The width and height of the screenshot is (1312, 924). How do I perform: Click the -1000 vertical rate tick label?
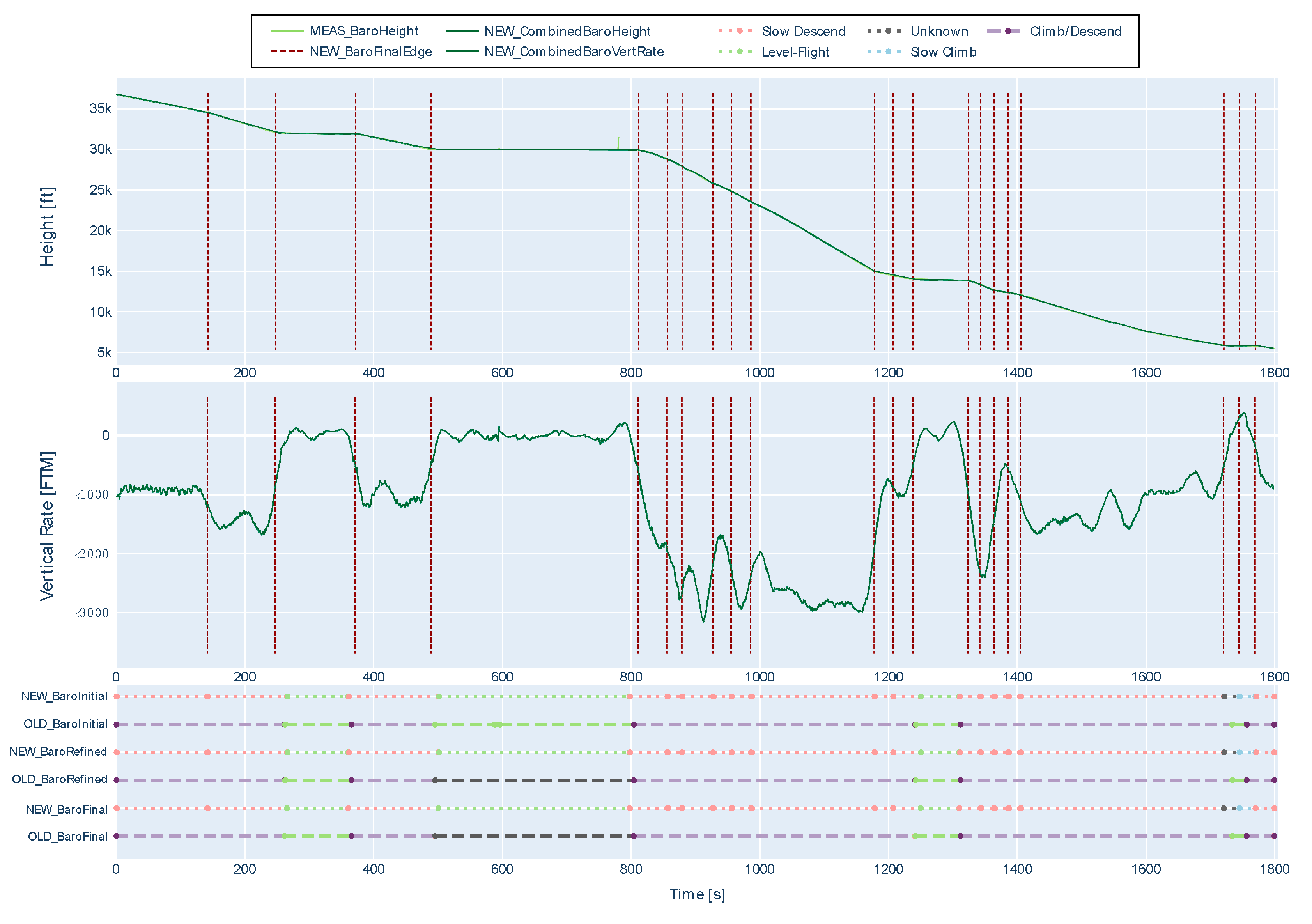tap(92, 495)
